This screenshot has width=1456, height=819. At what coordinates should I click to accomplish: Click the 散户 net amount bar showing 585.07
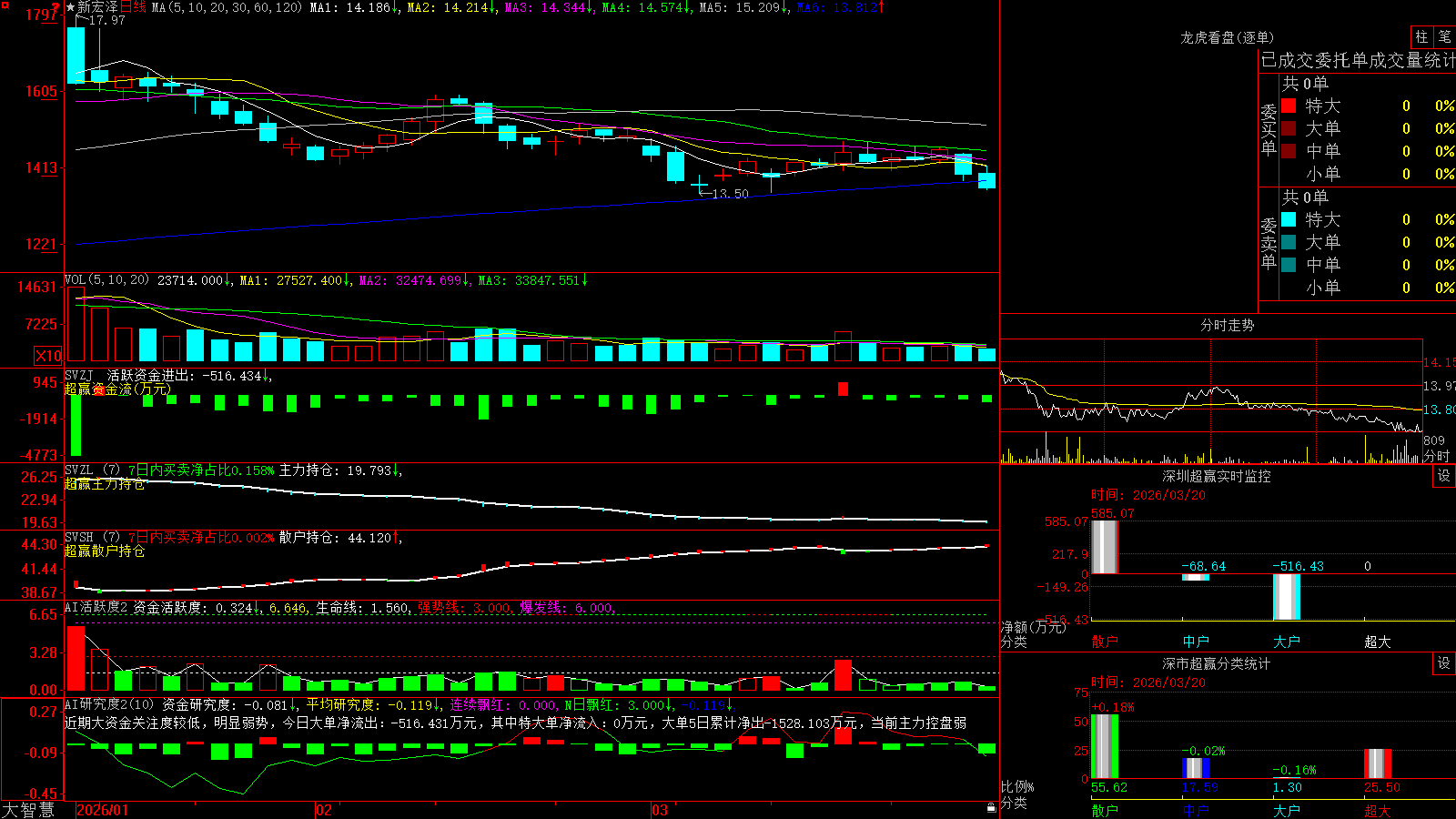(x=1105, y=547)
